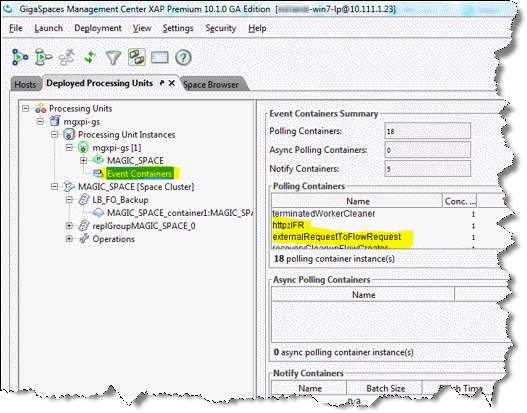Click the replGroupMAGIC_SPACE_0 group icon
Image resolution: width=527 pixels, height=413 pixels.
coord(84,225)
